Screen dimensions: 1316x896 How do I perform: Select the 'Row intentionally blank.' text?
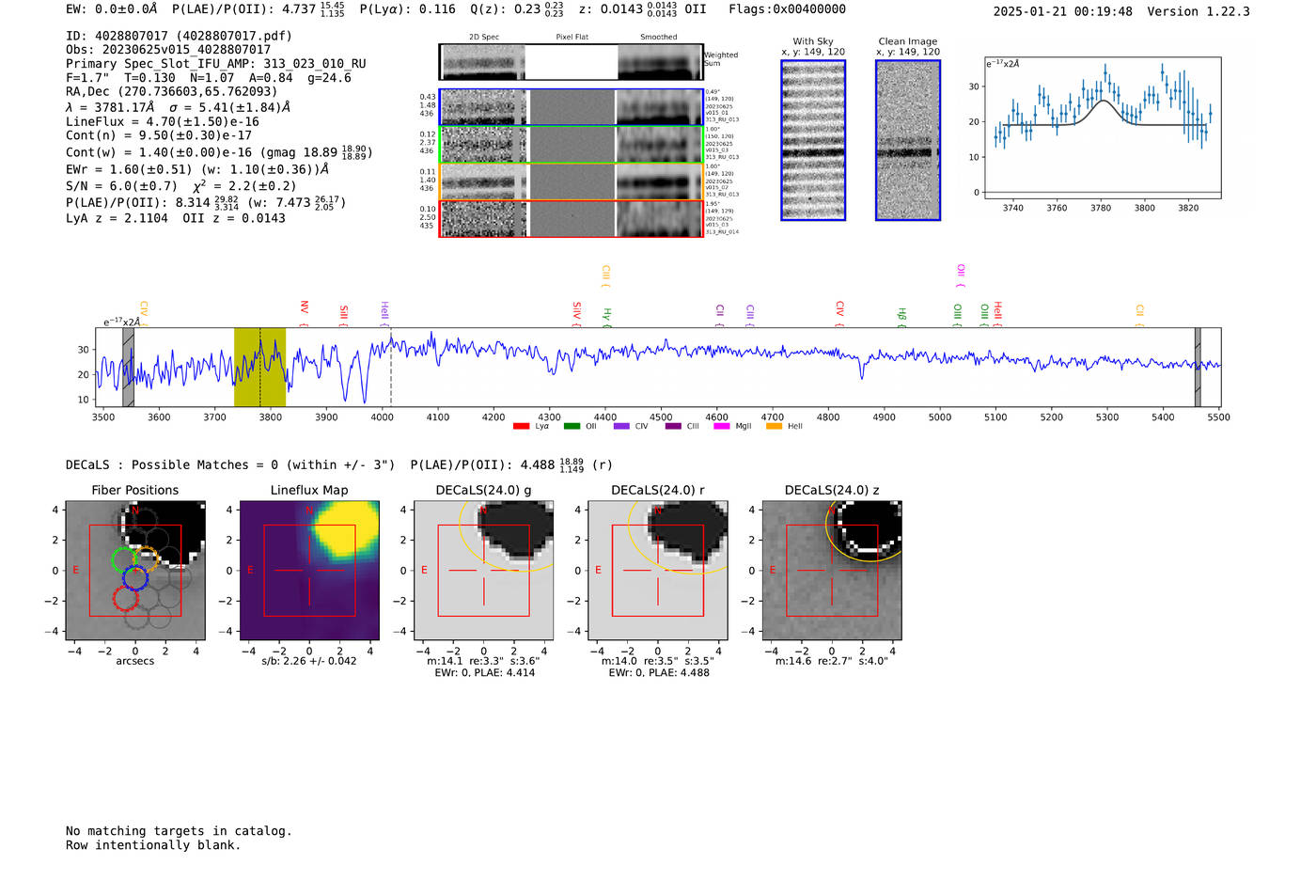pyautogui.click(x=153, y=845)
